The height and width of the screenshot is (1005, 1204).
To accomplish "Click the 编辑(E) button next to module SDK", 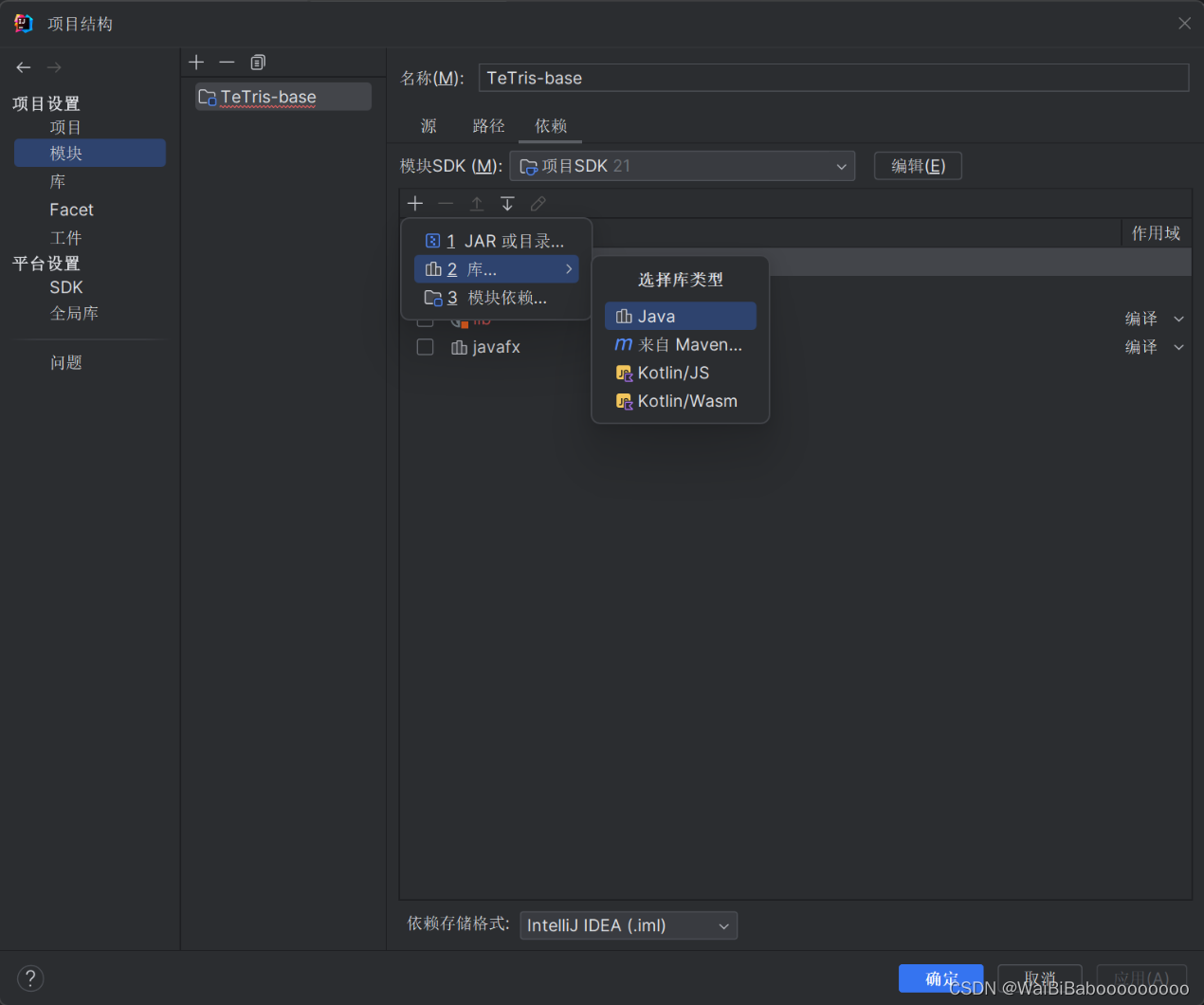I will pyautogui.click(x=917, y=165).
